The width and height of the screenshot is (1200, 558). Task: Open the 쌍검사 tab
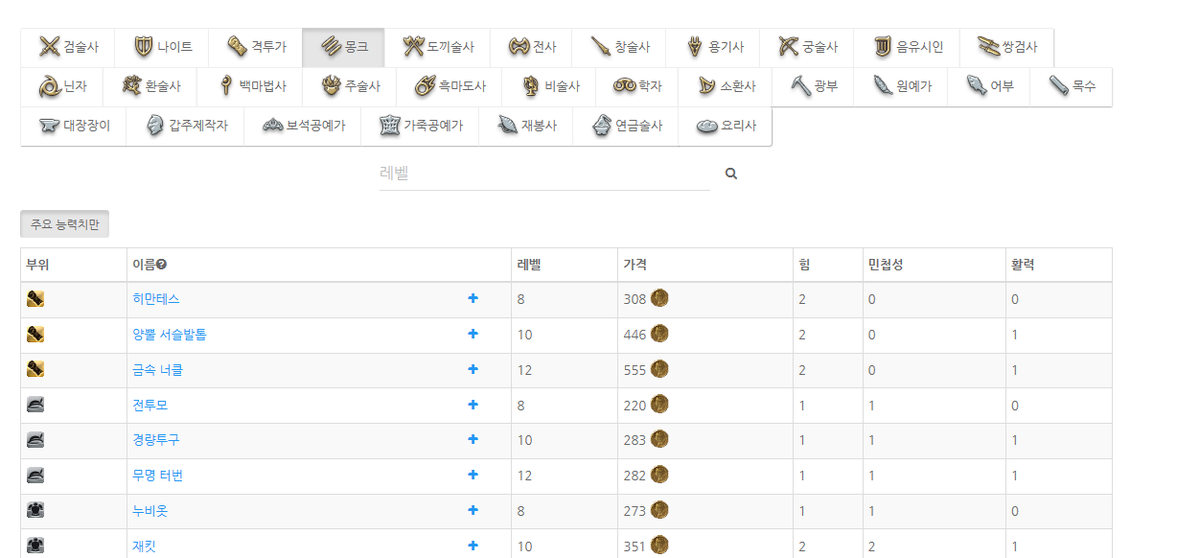pyautogui.click(x=1007, y=47)
